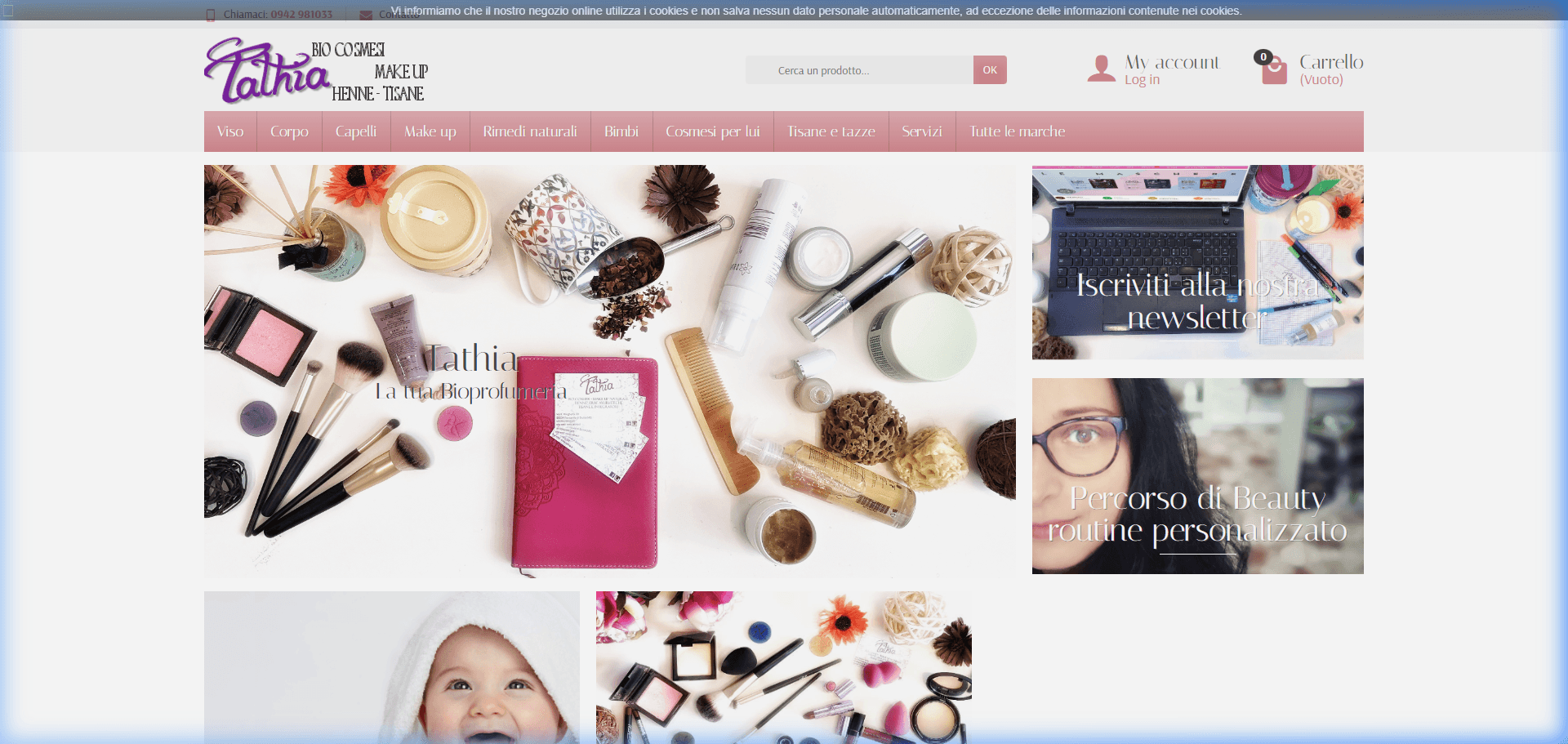Open the Carrello cart link
This screenshot has width=1568, height=744.
click(x=1331, y=62)
